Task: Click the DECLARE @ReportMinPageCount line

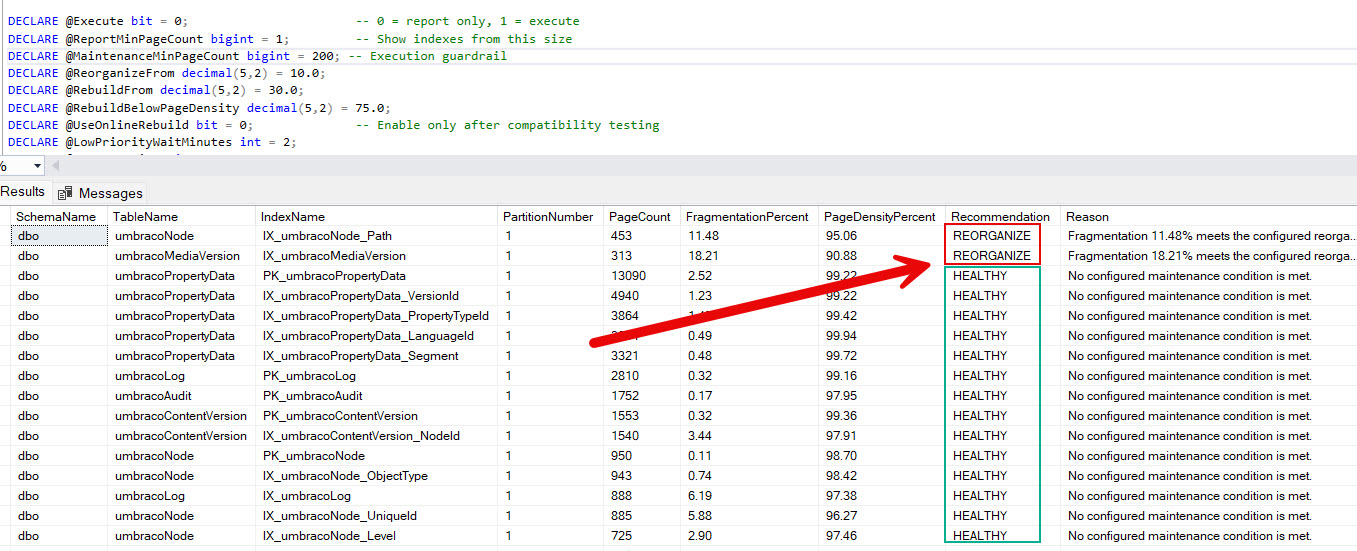Action: [x=148, y=39]
